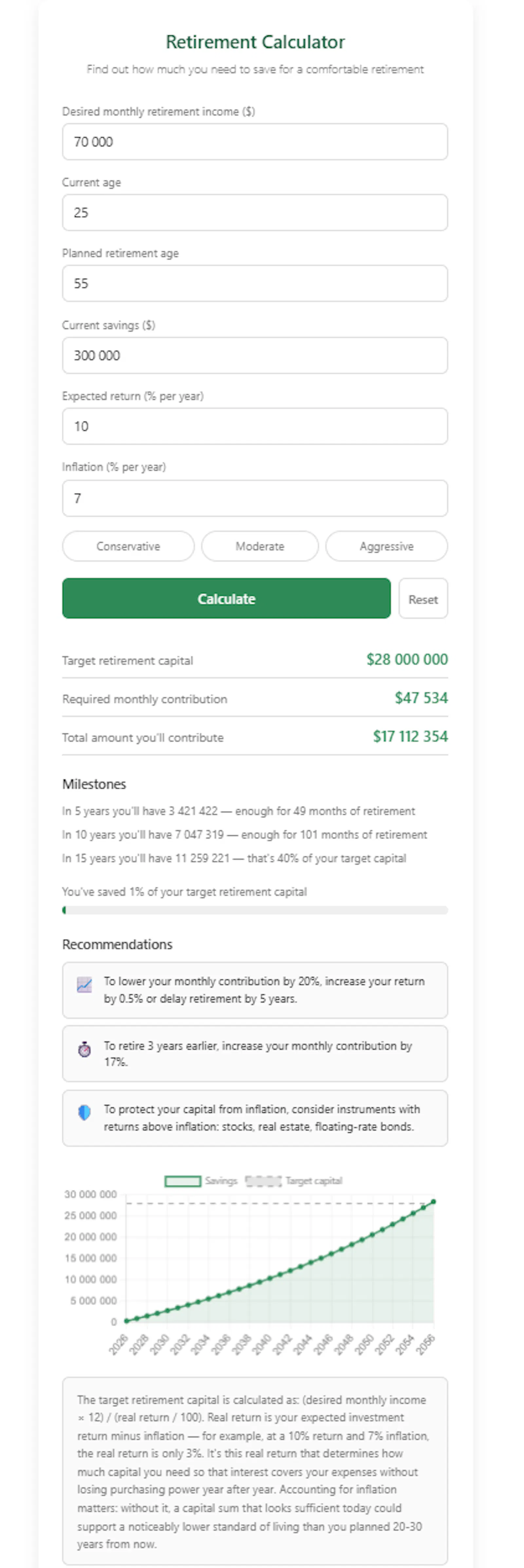This screenshot has width=524, height=1568.
Task: Click the Current age input field
Action: [255, 212]
